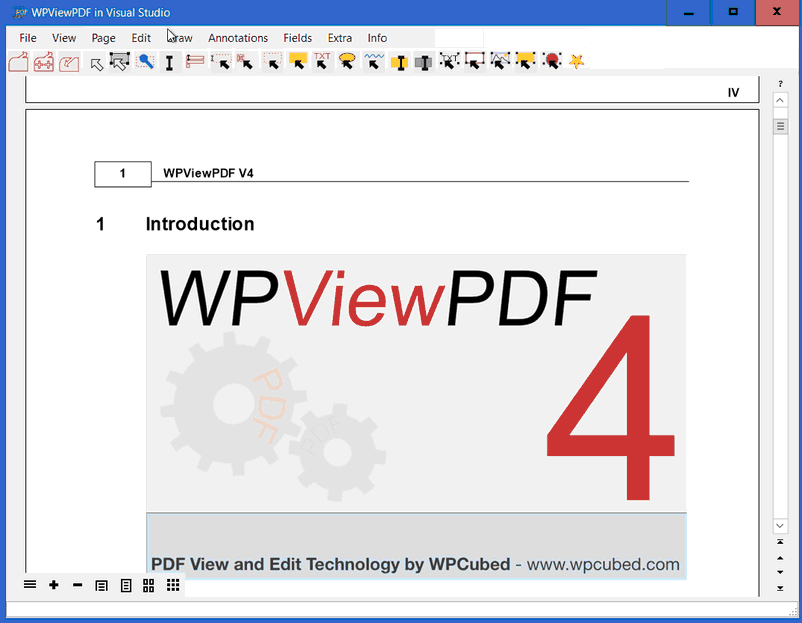Select the yellow ellipse annotation tool
Screen dimensions: 802x623
(x=347, y=61)
